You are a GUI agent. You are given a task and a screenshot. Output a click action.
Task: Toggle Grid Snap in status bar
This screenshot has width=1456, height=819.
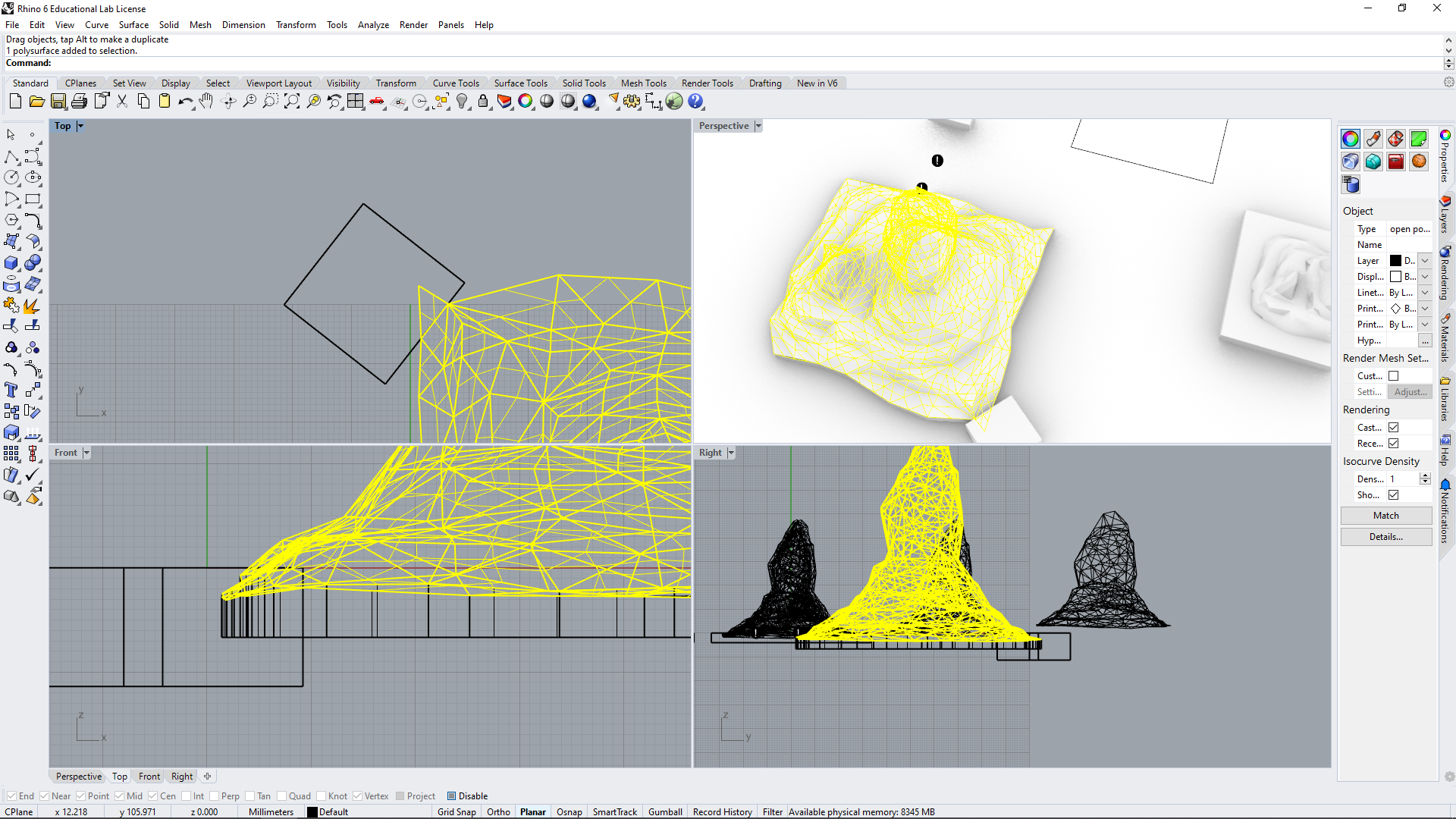(x=457, y=811)
